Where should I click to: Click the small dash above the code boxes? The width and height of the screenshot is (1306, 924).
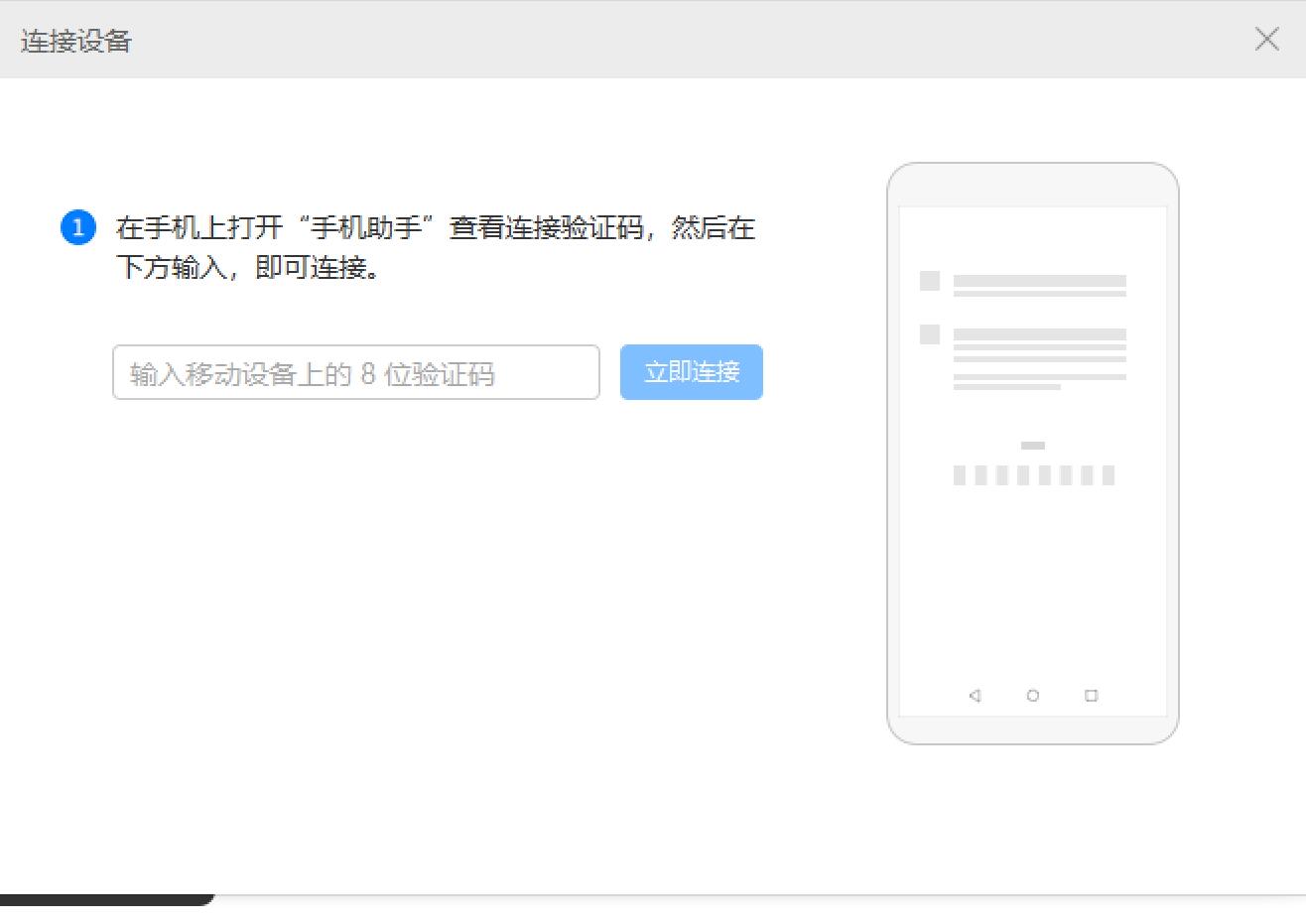[x=1035, y=446]
